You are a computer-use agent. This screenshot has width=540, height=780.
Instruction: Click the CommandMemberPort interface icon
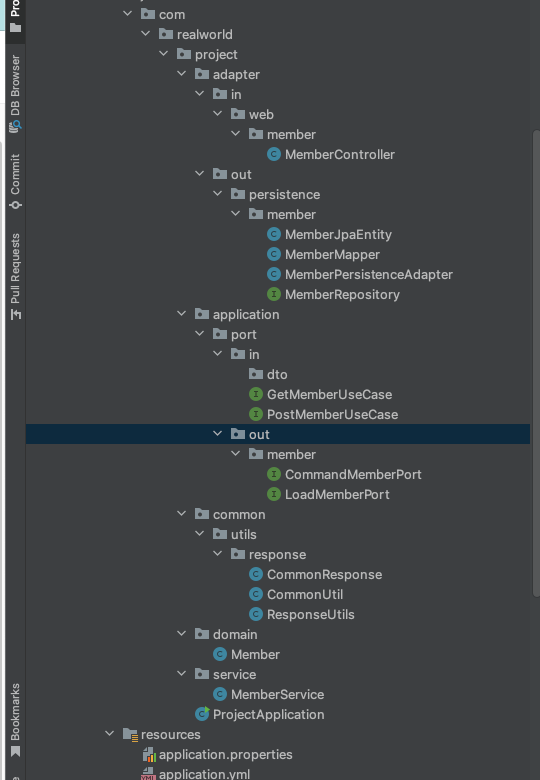pos(273,474)
